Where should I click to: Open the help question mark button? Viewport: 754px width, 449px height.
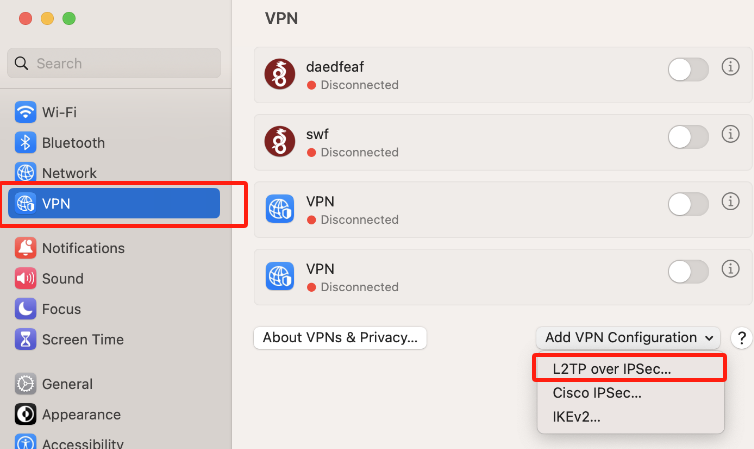tap(741, 338)
